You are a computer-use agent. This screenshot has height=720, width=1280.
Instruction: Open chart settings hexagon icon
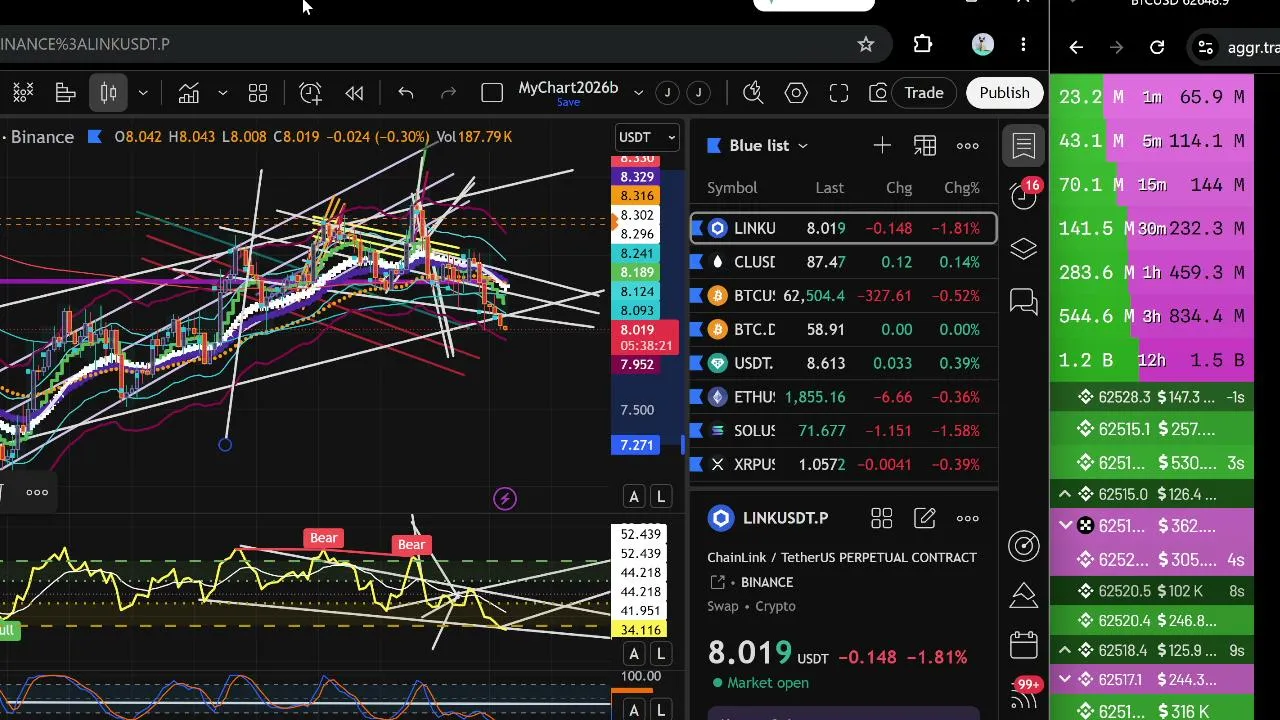(x=796, y=93)
